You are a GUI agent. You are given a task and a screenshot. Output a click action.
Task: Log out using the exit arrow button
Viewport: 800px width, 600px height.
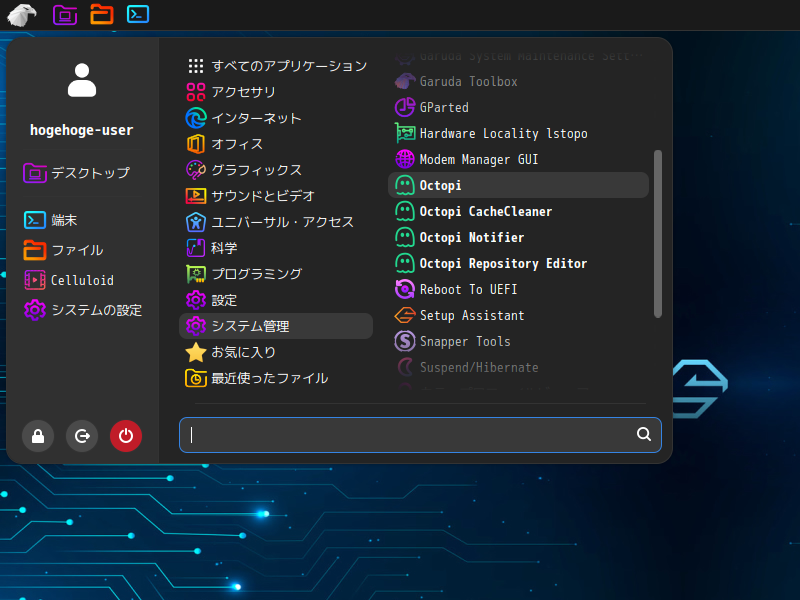point(82,436)
